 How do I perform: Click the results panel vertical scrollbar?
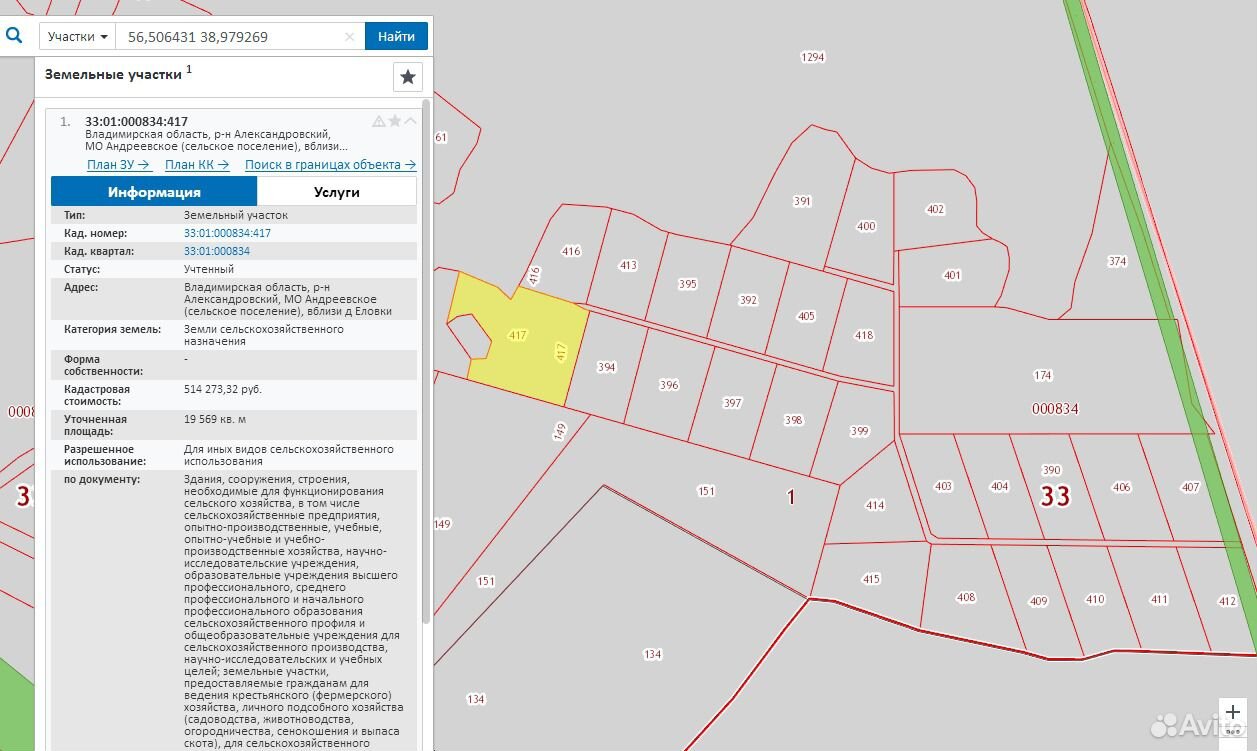click(427, 360)
